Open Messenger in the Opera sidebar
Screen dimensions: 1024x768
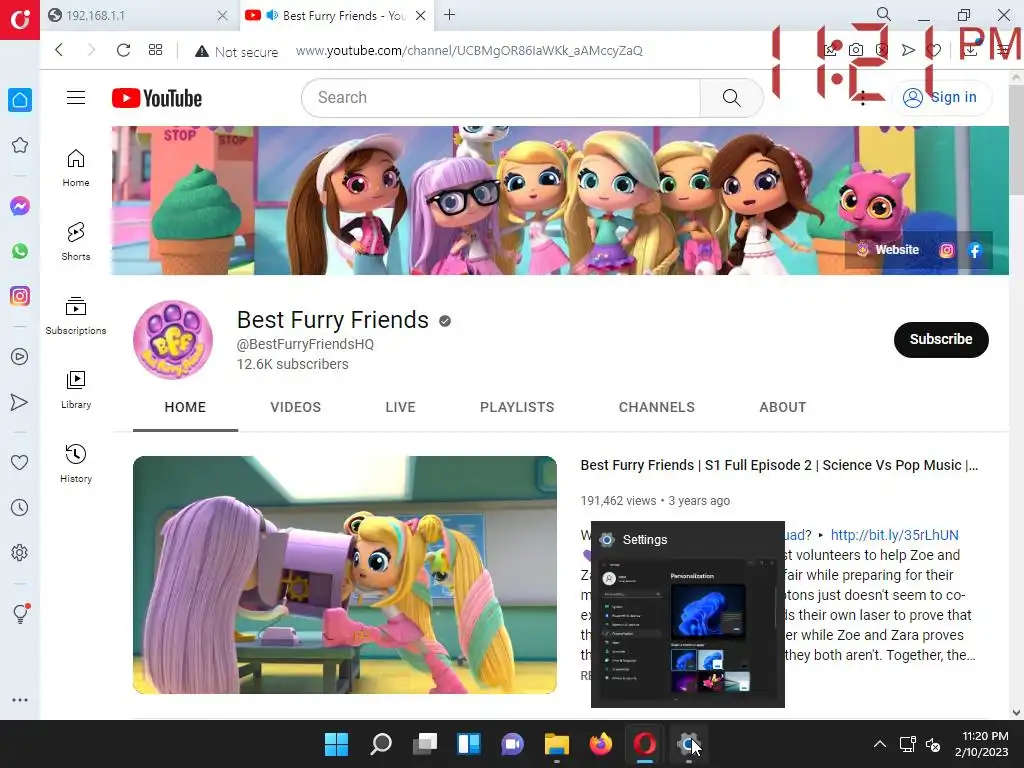(20, 206)
